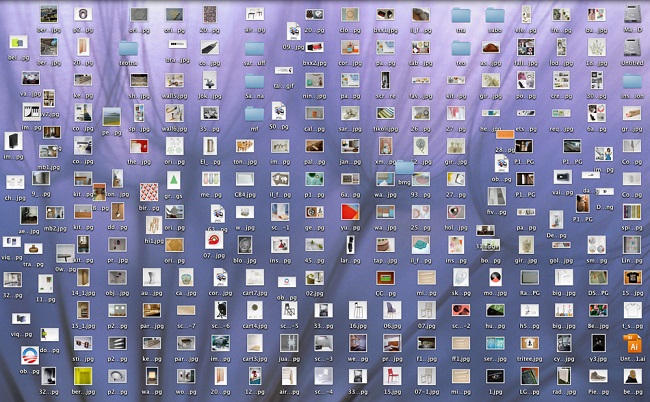650x402 pixels.
Task: Select the 07-1.jpg file
Action: tap(426, 376)
